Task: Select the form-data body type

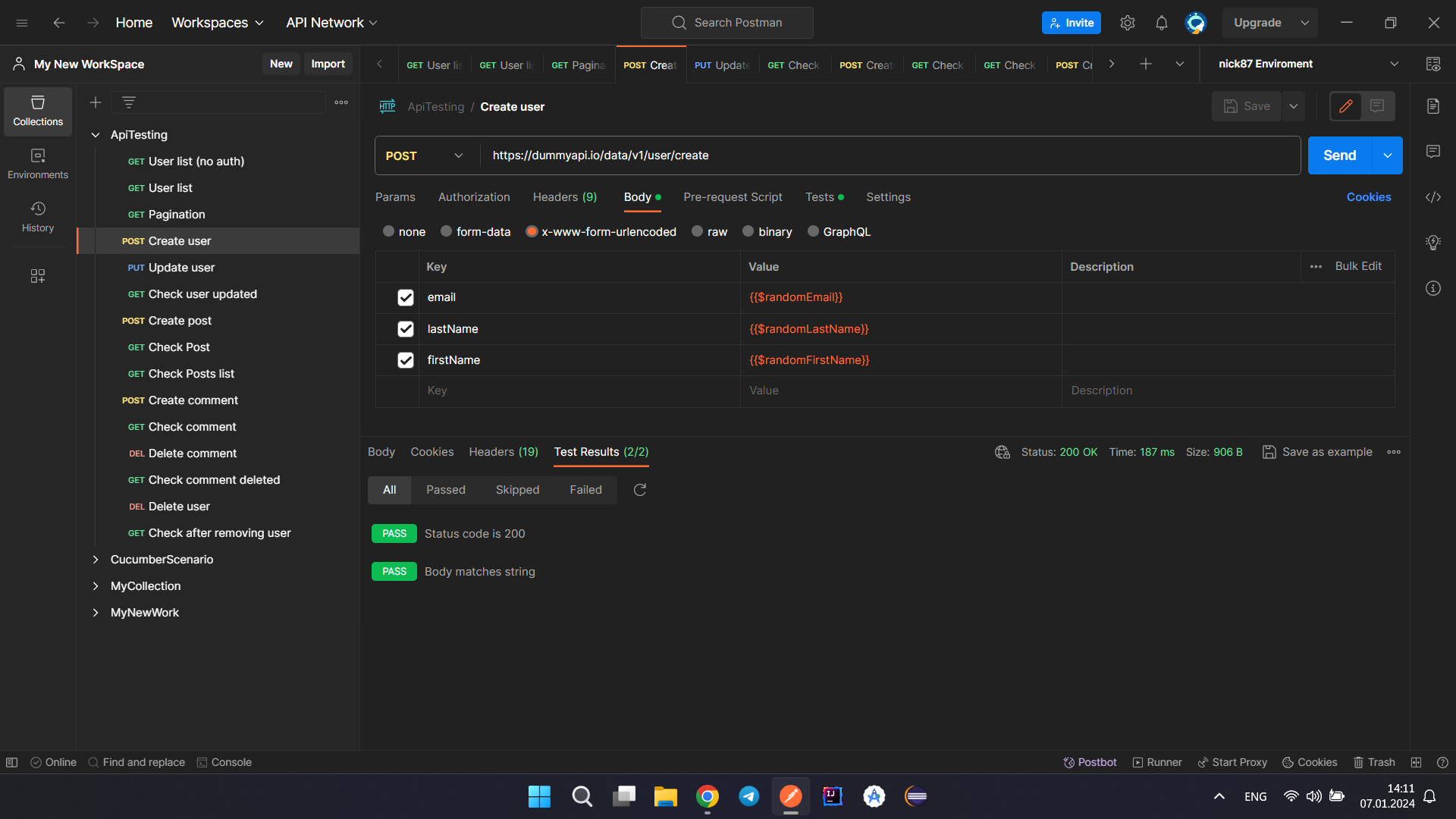Action: pyautogui.click(x=447, y=231)
